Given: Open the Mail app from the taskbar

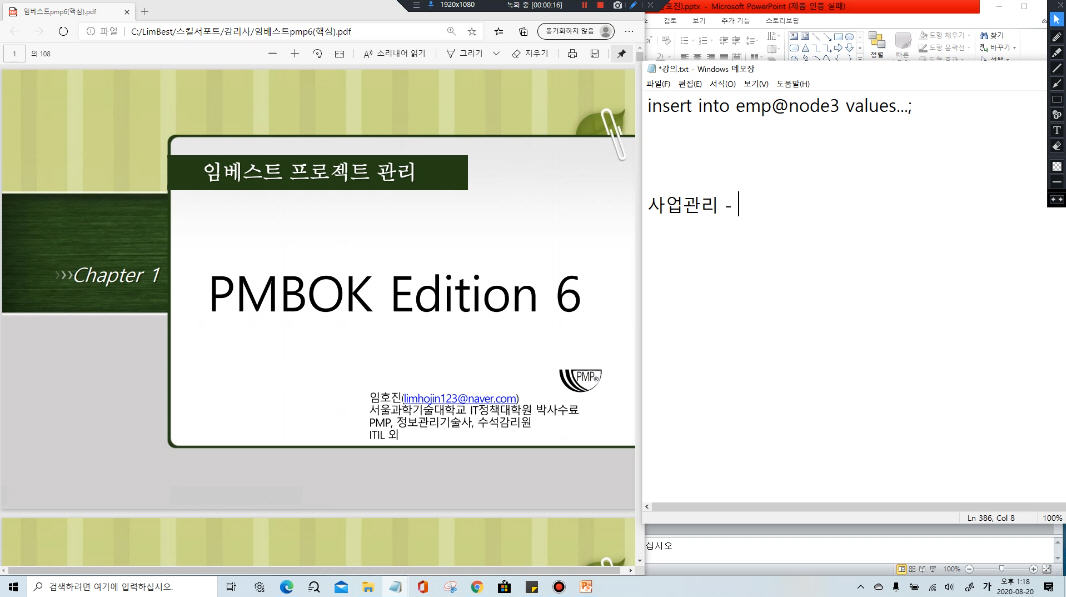Looking at the screenshot, I should (341, 587).
